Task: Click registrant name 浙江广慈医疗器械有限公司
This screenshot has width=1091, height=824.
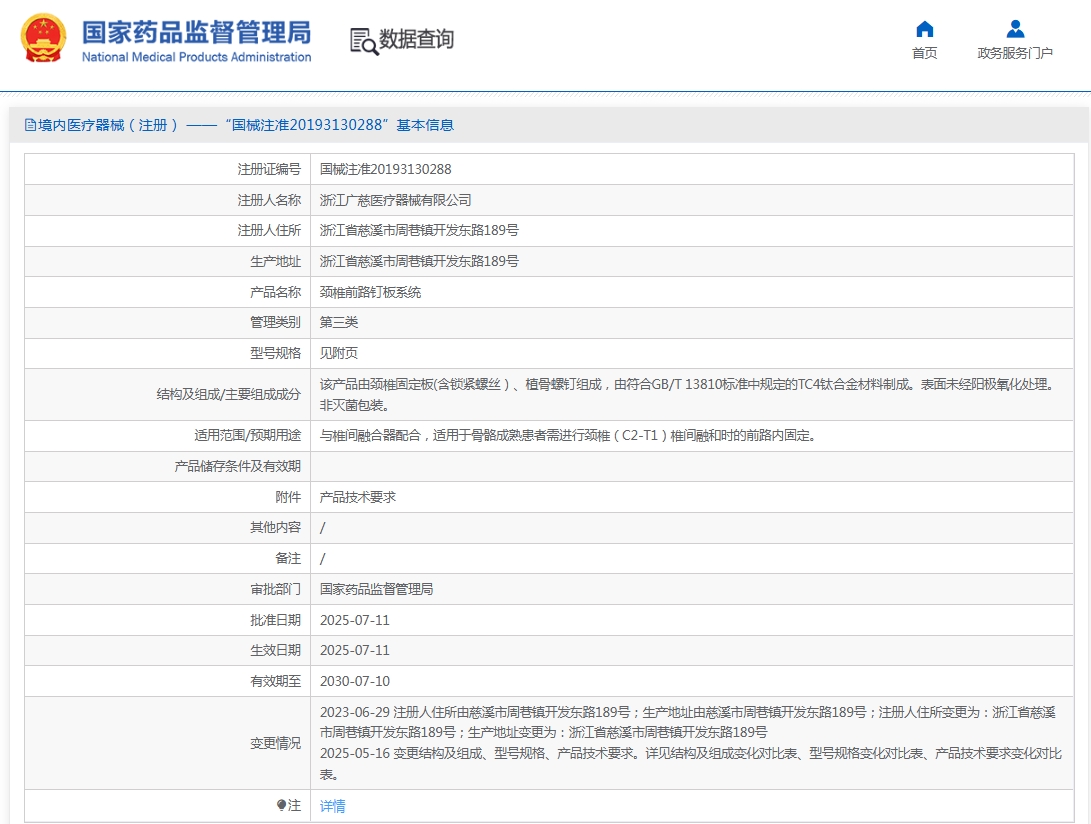Action: coord(395,200)
